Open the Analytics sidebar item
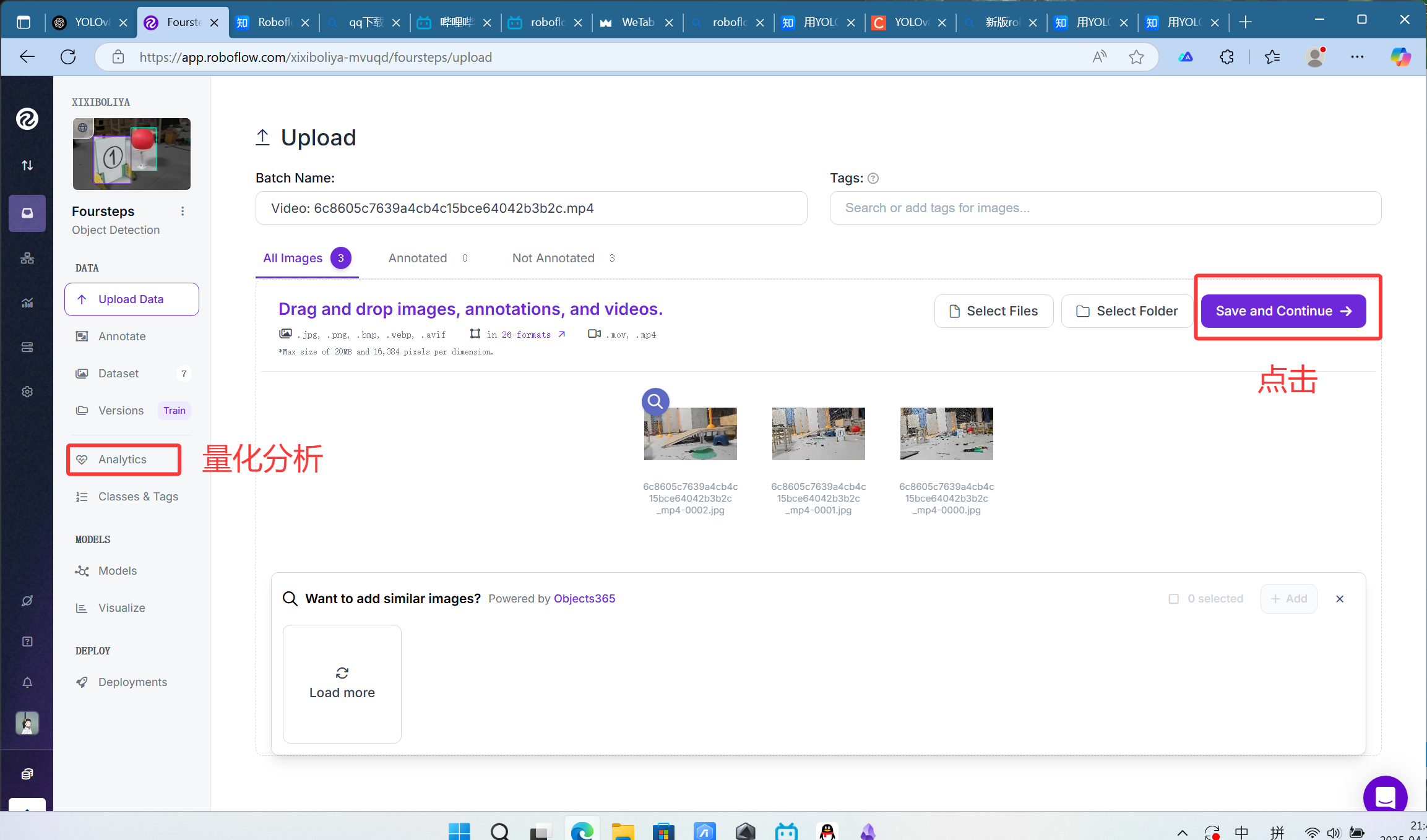This screenshot has height=840, width=1427. point(123,460)
